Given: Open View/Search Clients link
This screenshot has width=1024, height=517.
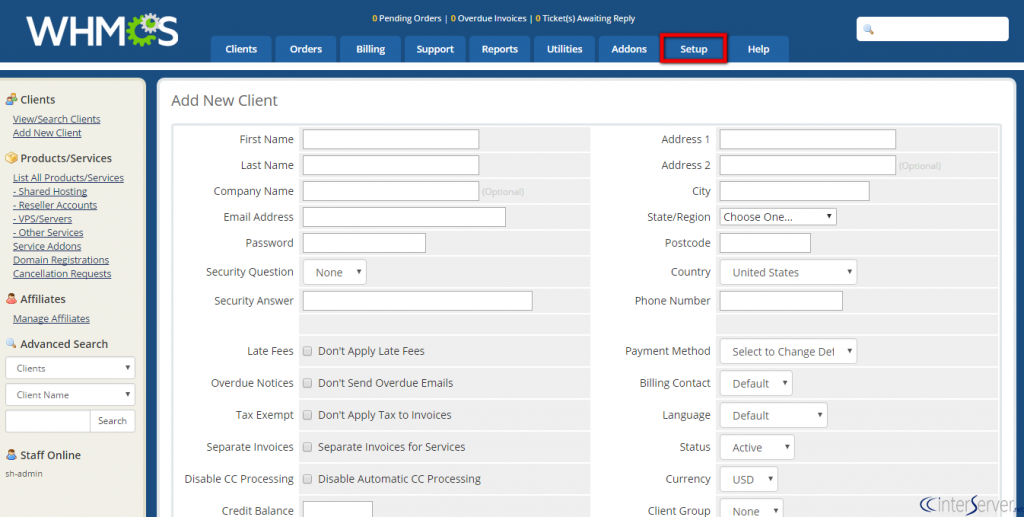Looking at the screenshot, I should click(x=57, y=119).
